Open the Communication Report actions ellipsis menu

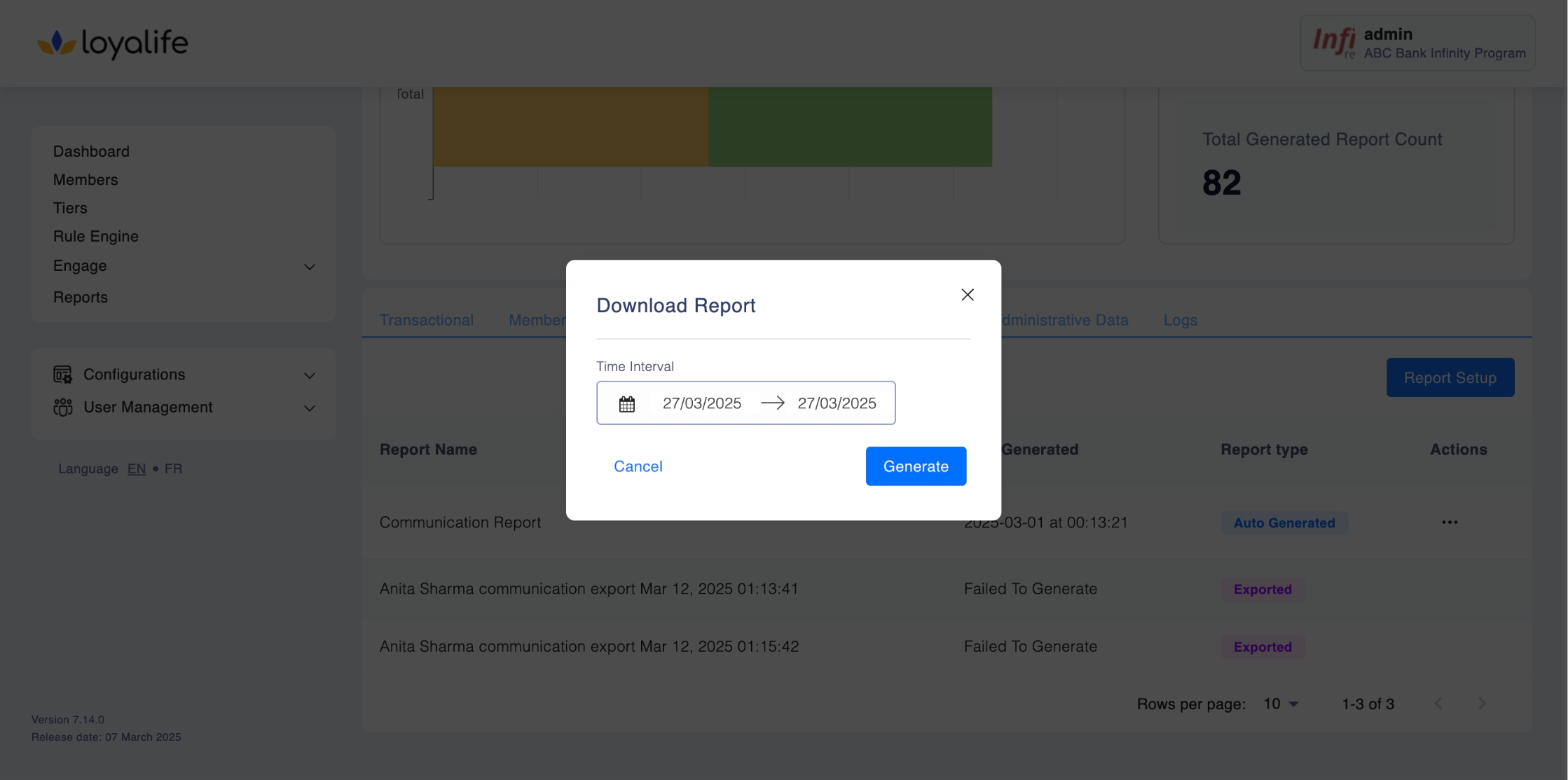[x=1450, y=522]
